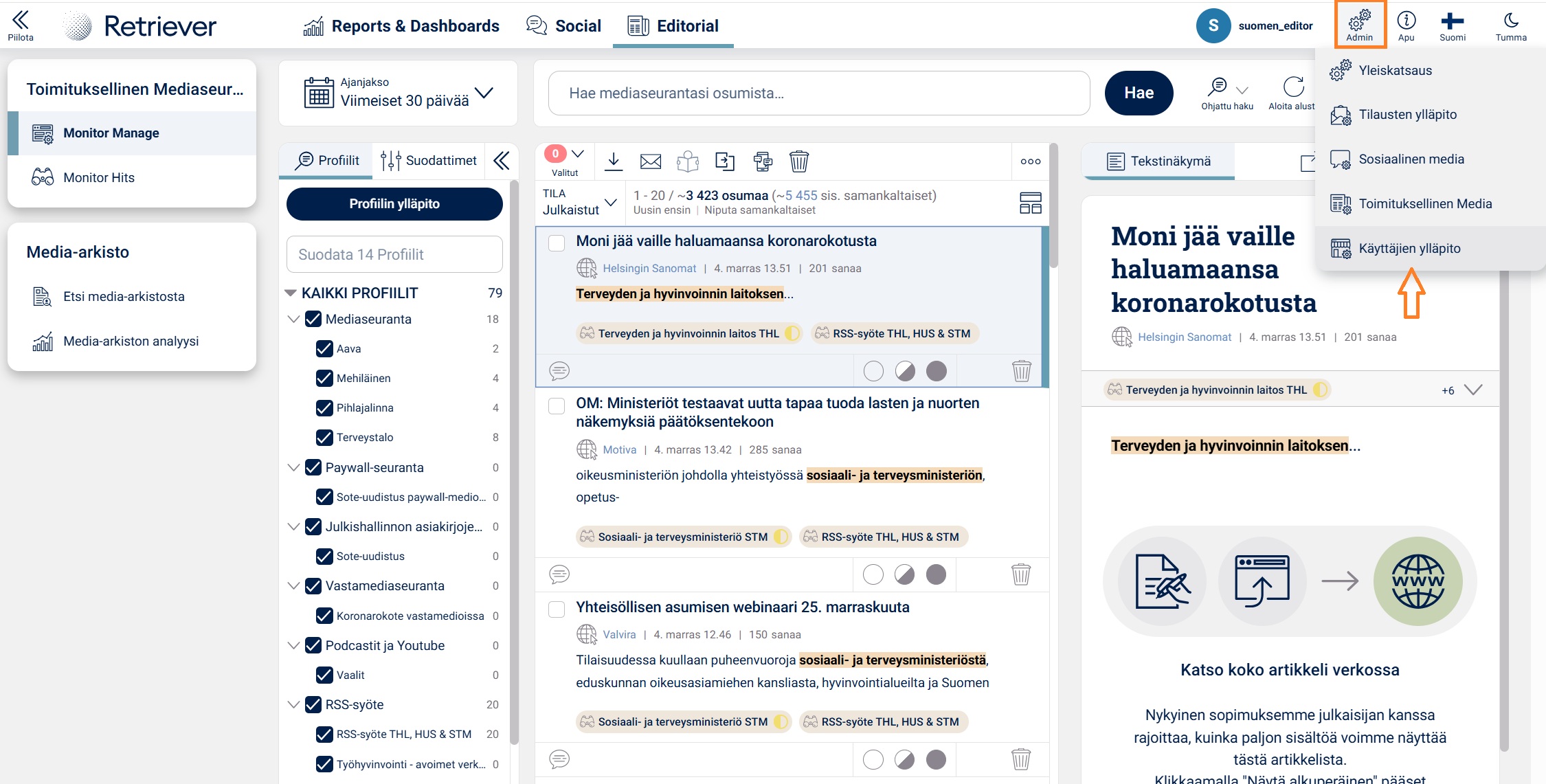This screenshot has width=1546, height=784.
Task: Click the Profiilin ylläpito button
Action: coord(394,204)
